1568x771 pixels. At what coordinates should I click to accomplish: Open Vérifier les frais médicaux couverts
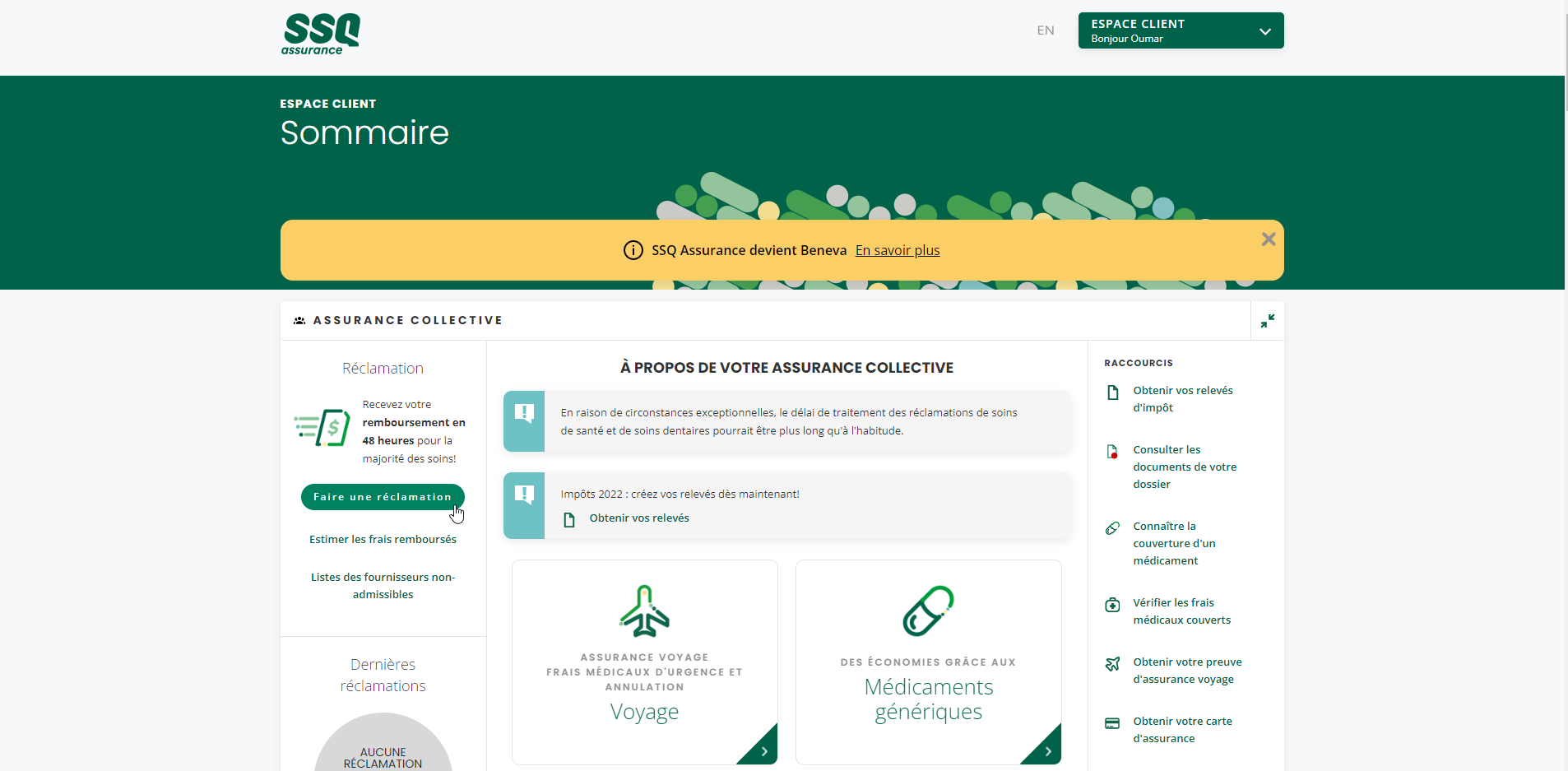tap(1182, 611)
